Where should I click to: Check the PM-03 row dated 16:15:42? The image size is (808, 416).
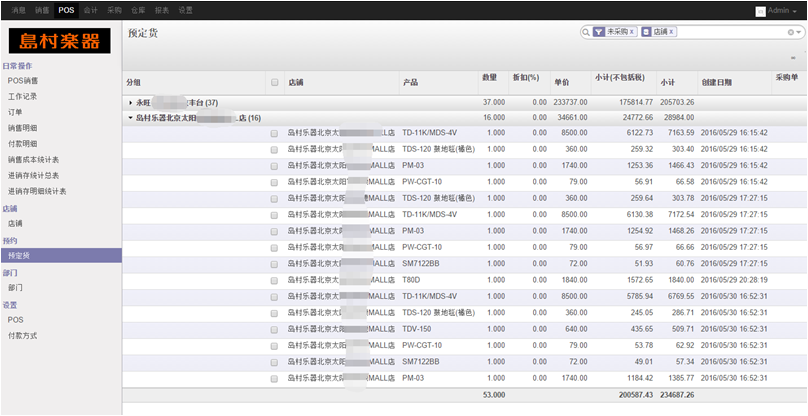[x=274, y=167]
